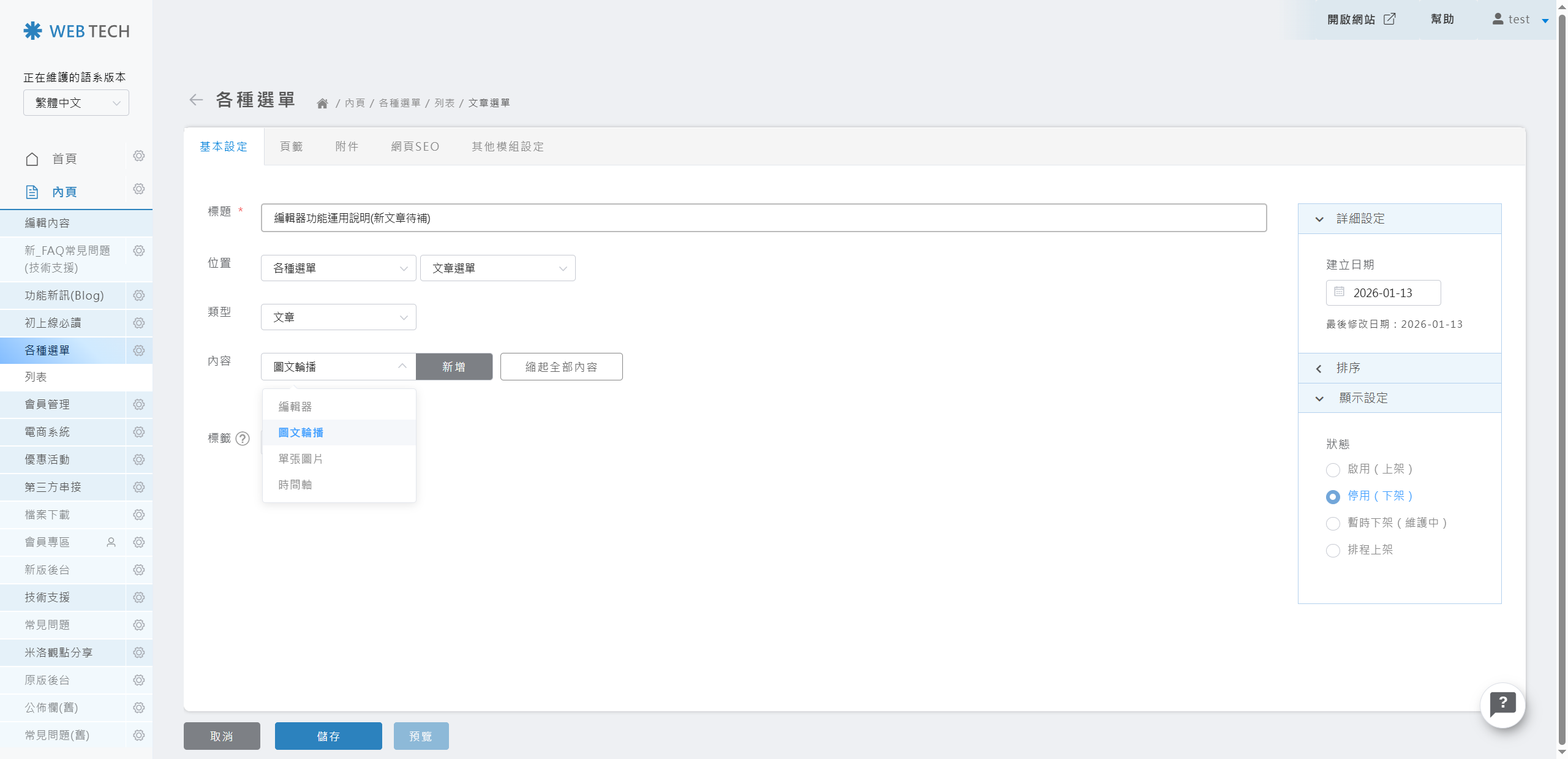Choose the 排程上架 radio option
This screenshot has width=1568, height=759.
pyautogui.click(x=1333, y=551)
